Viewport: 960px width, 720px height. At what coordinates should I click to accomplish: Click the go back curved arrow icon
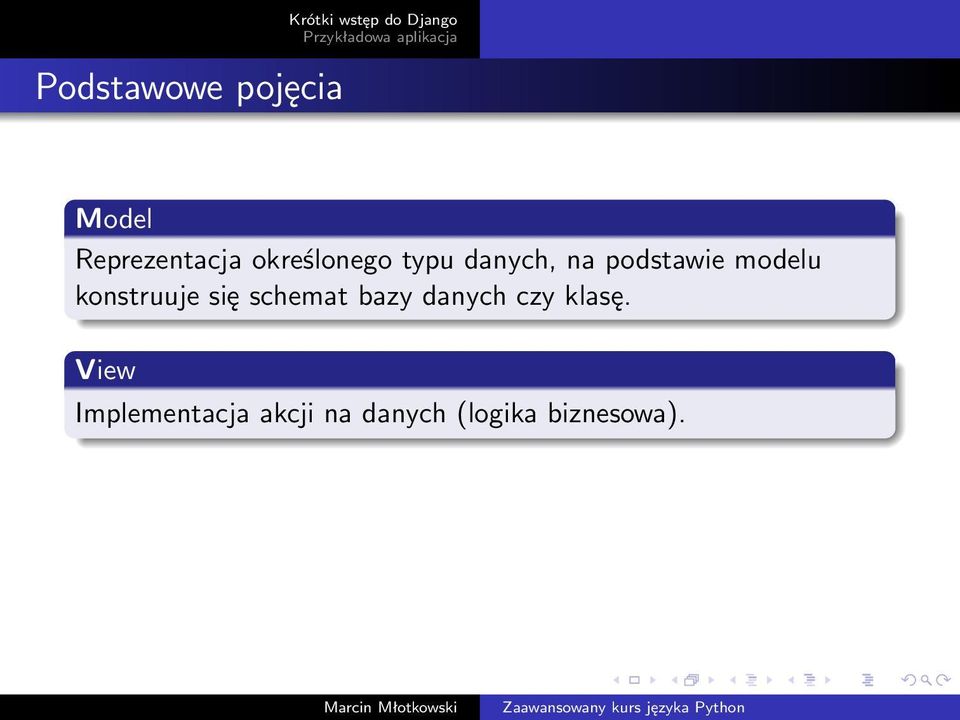coord(909,680)
